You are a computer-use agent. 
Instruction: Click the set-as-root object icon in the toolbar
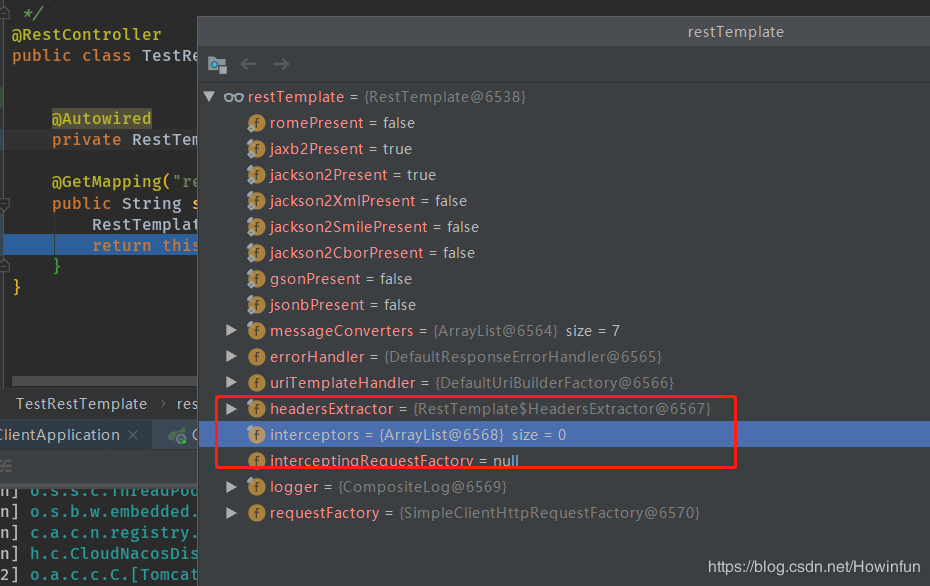pyautogui.click(x=217, y=65)
